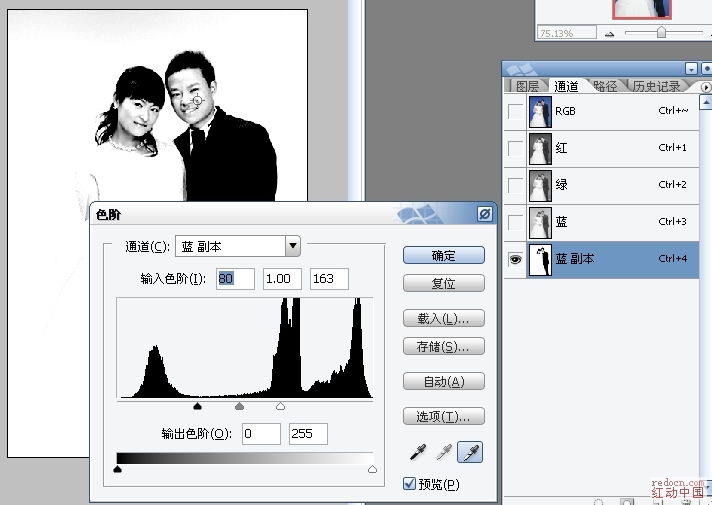Open the Channels panel flyout menu arrow
The width and height of the screenshot is (712, 505).
pos(706,86)
